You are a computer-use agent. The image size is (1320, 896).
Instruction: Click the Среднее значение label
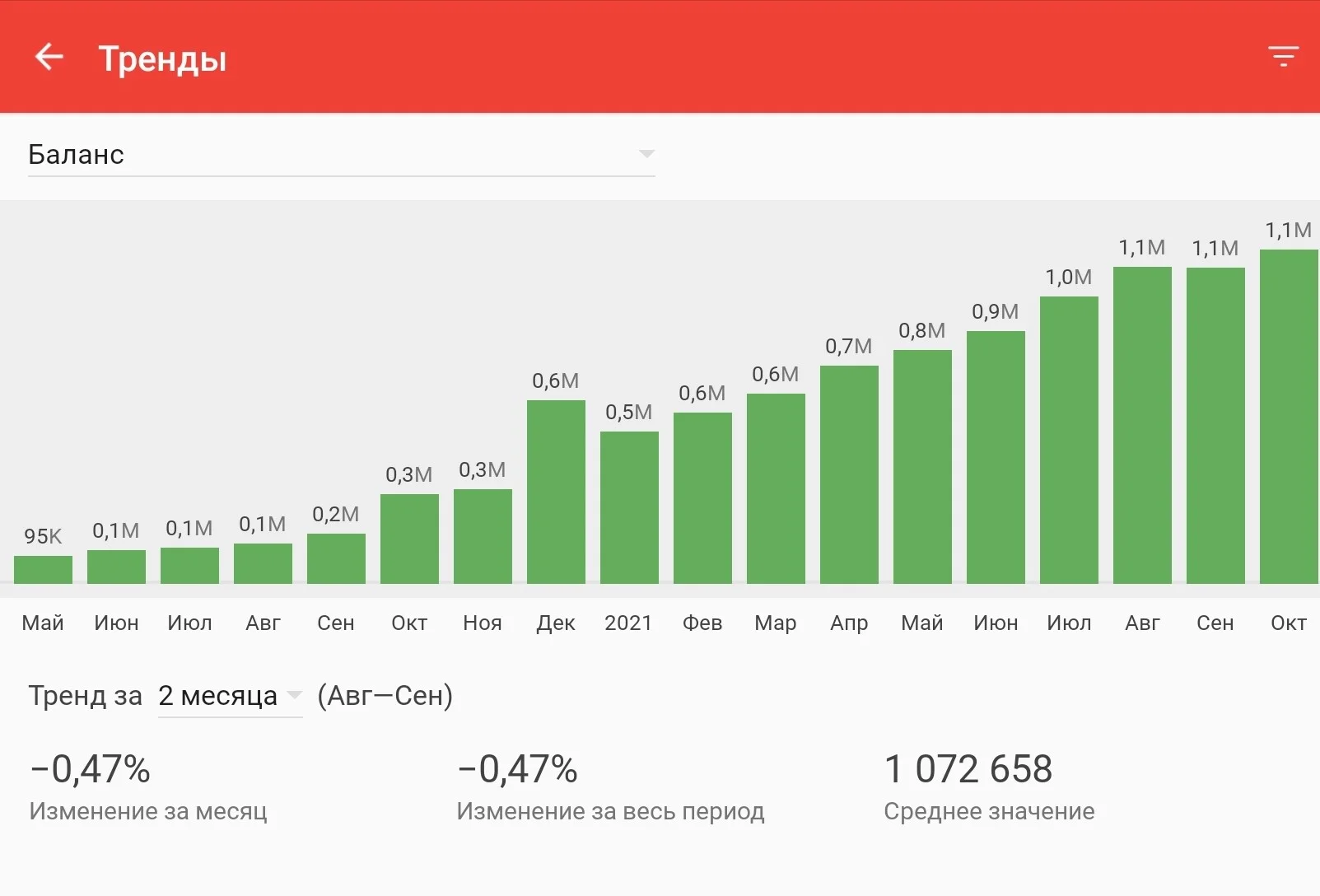click(x=989, y=811)
